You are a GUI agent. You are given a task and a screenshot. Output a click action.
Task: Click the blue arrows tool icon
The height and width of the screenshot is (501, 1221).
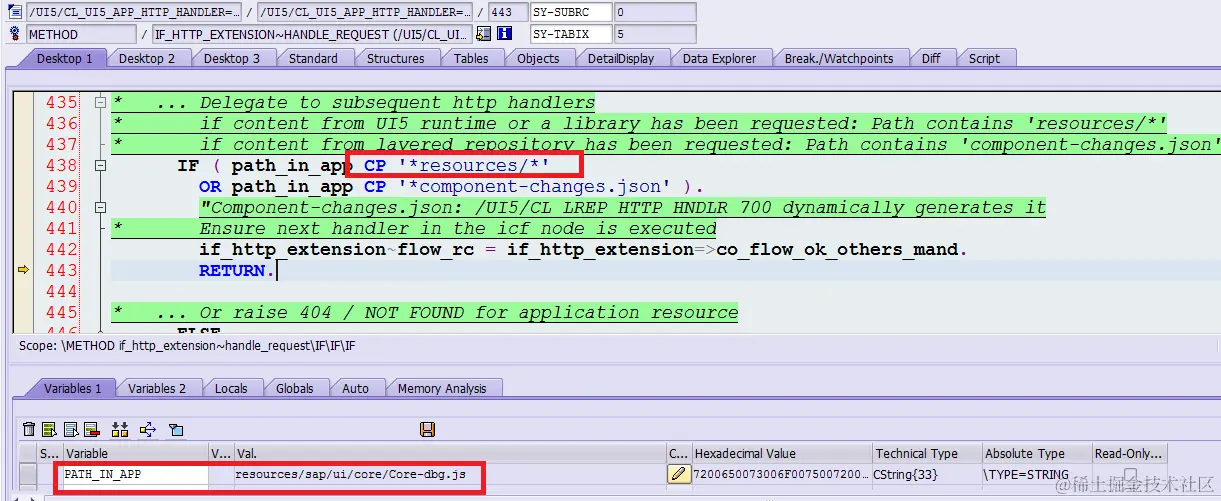tap(148, 429)
